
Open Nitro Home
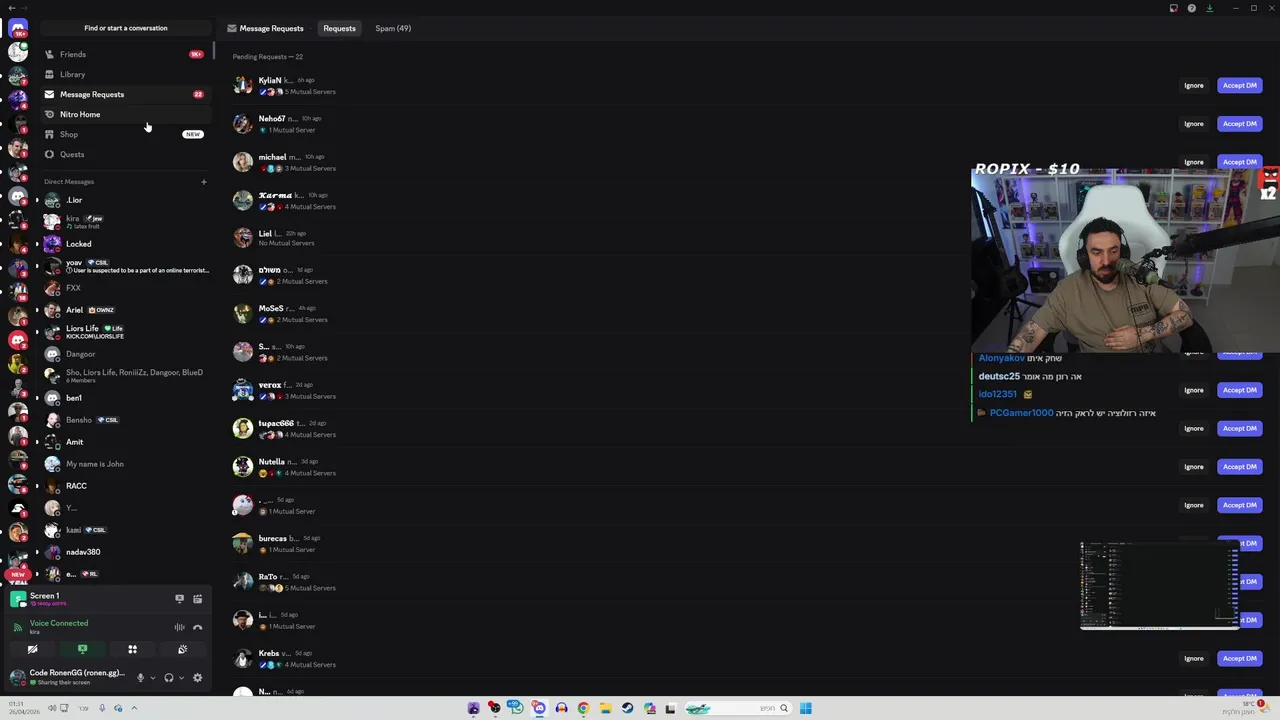125,114
